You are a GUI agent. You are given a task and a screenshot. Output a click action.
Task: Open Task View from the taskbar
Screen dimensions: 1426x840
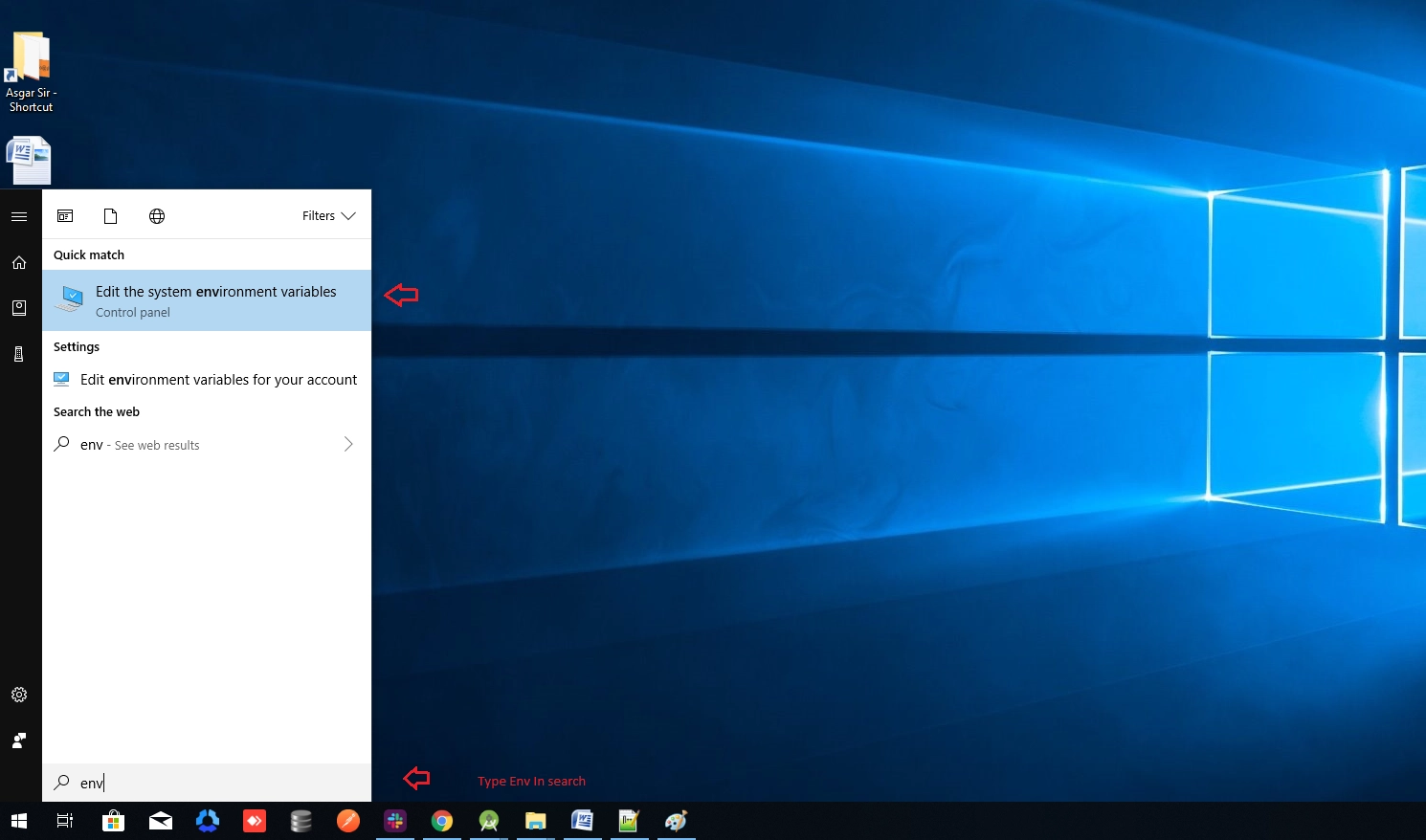(65, 821)
